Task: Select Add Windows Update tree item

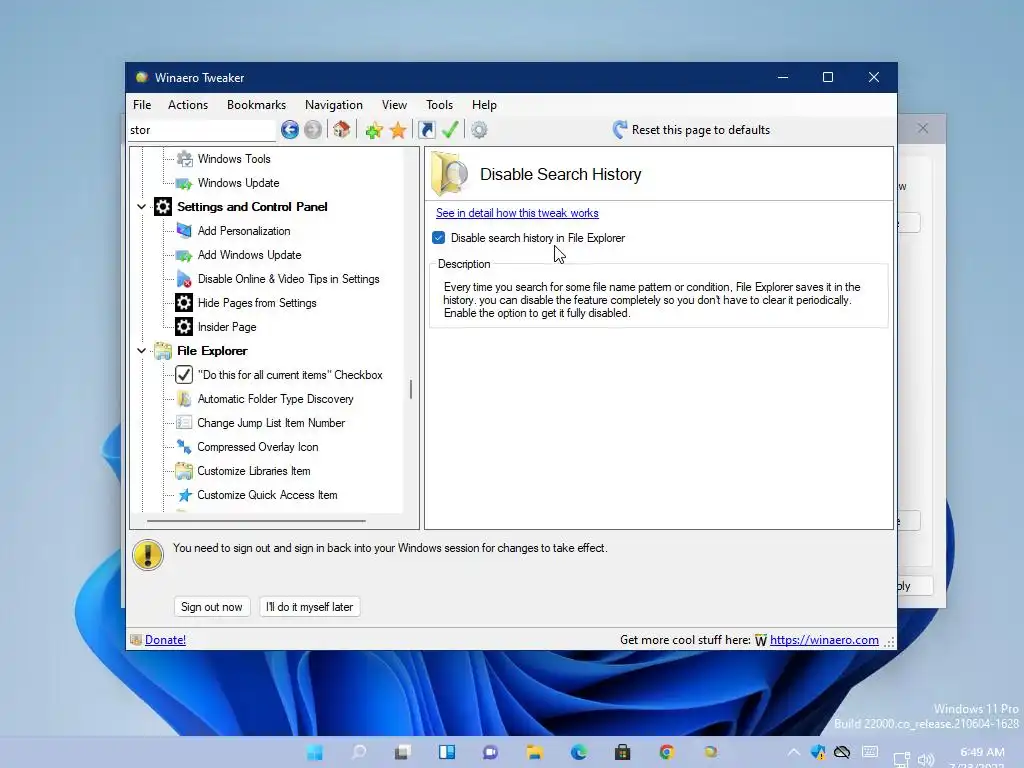Action: point(249,255)
